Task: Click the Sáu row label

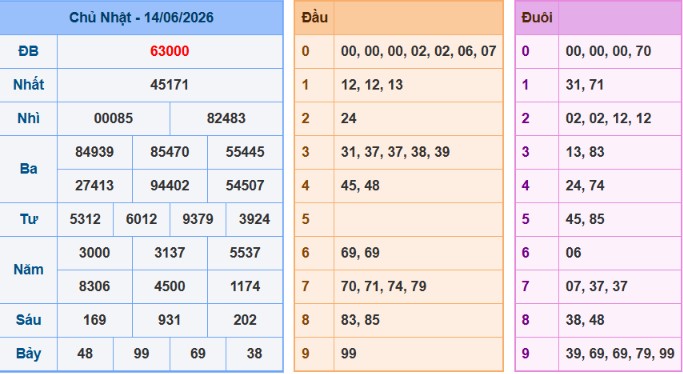Action: [x=28, y=320]
